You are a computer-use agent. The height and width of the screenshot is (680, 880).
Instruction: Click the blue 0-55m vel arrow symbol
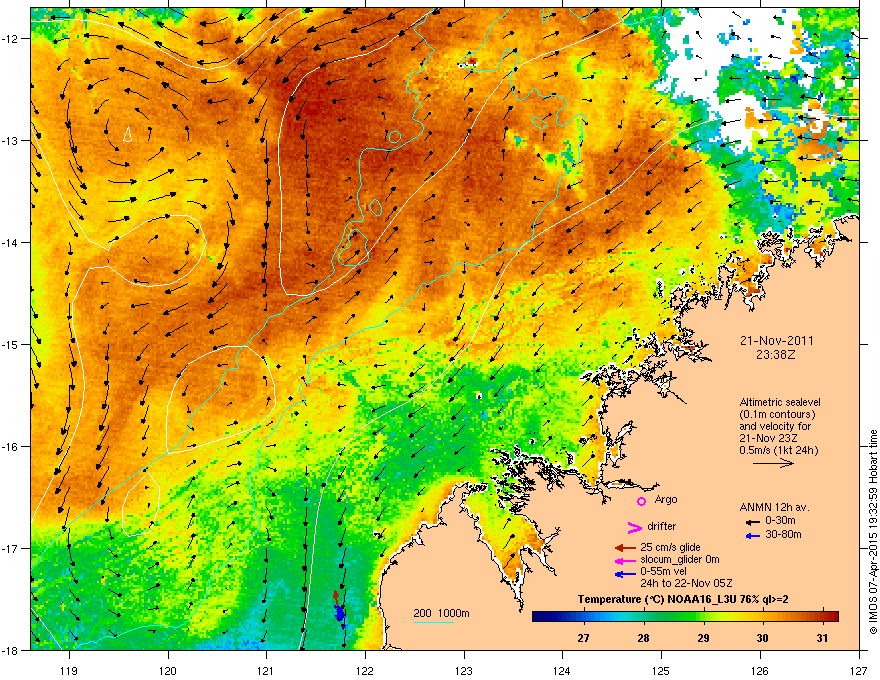(x=625, y=573)
